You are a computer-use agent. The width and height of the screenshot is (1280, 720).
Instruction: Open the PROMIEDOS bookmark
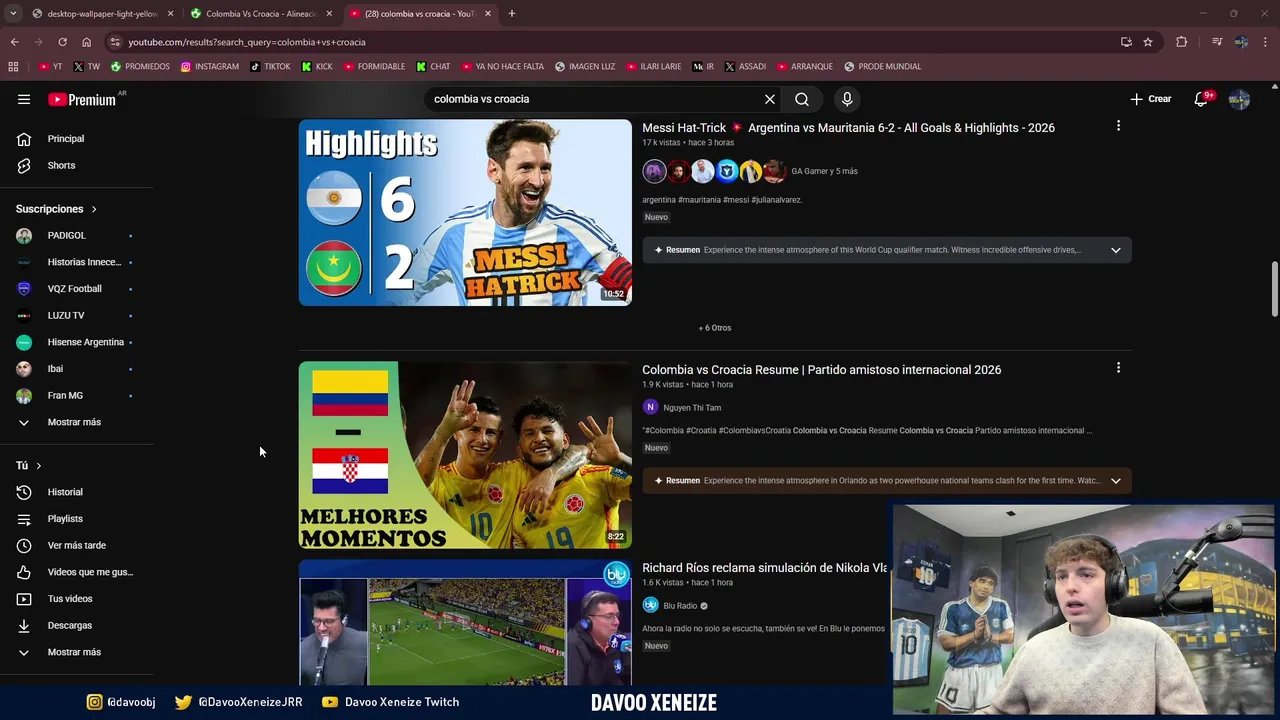(x=140, y=67)
